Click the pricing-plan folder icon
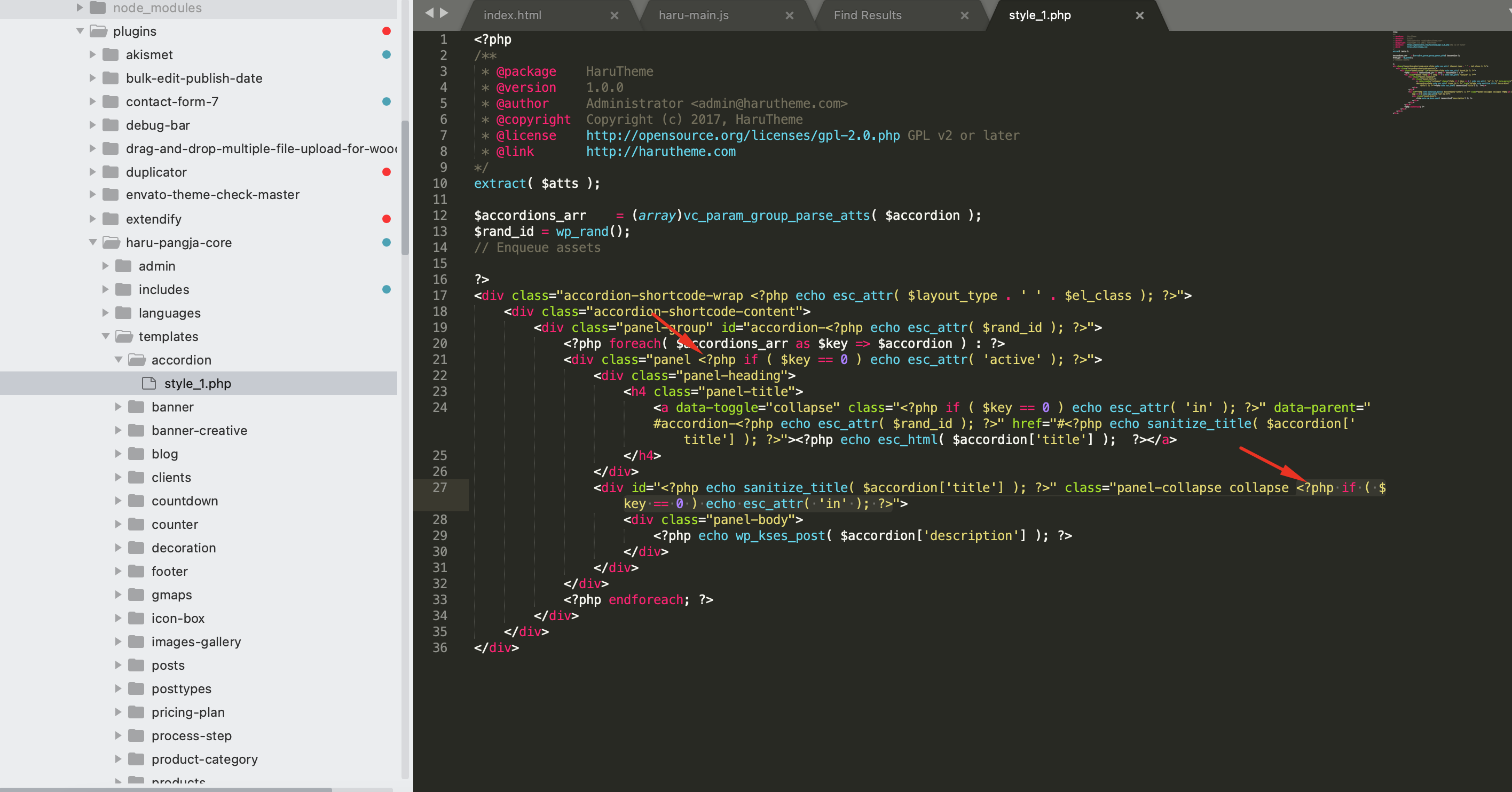 (136, 711)
